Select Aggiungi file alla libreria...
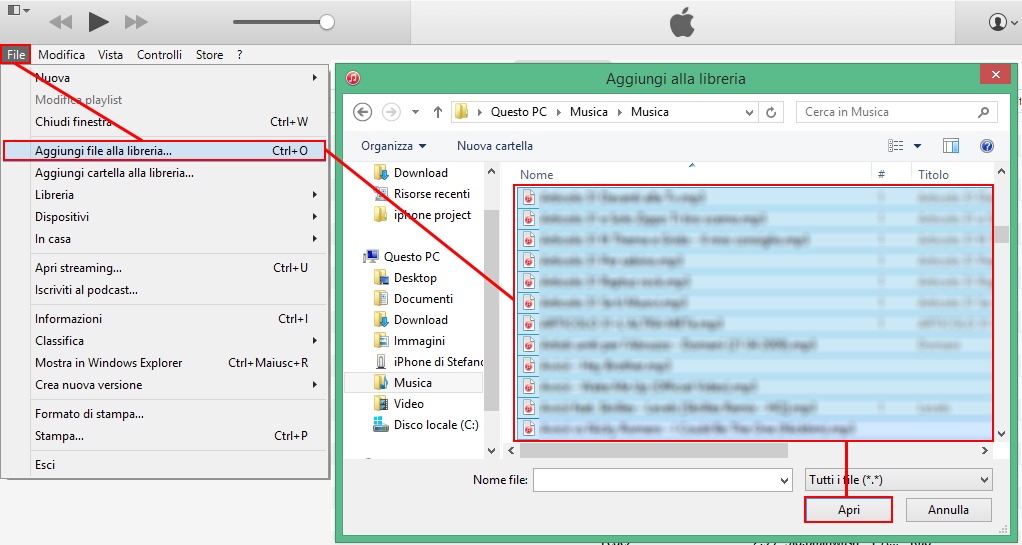 click(164, 151)
